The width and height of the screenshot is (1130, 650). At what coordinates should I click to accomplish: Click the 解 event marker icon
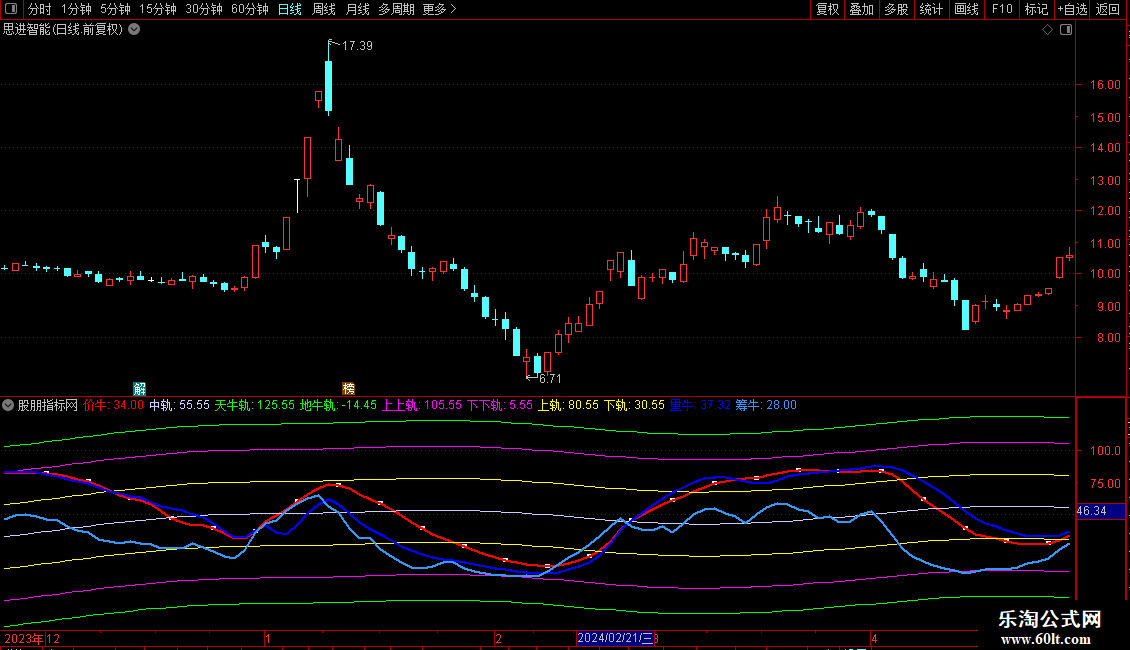pos(140,388)
